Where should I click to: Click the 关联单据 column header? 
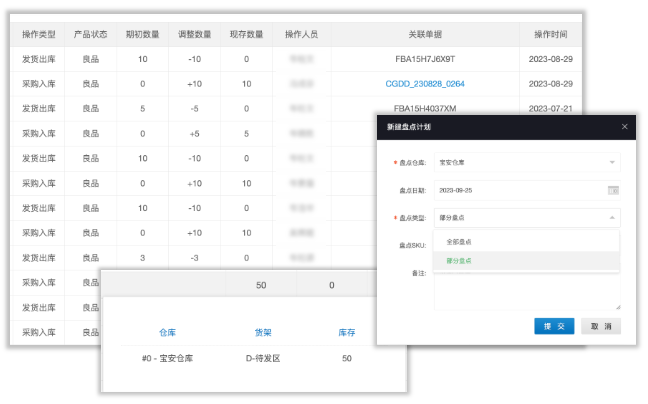tap(425, 34)
